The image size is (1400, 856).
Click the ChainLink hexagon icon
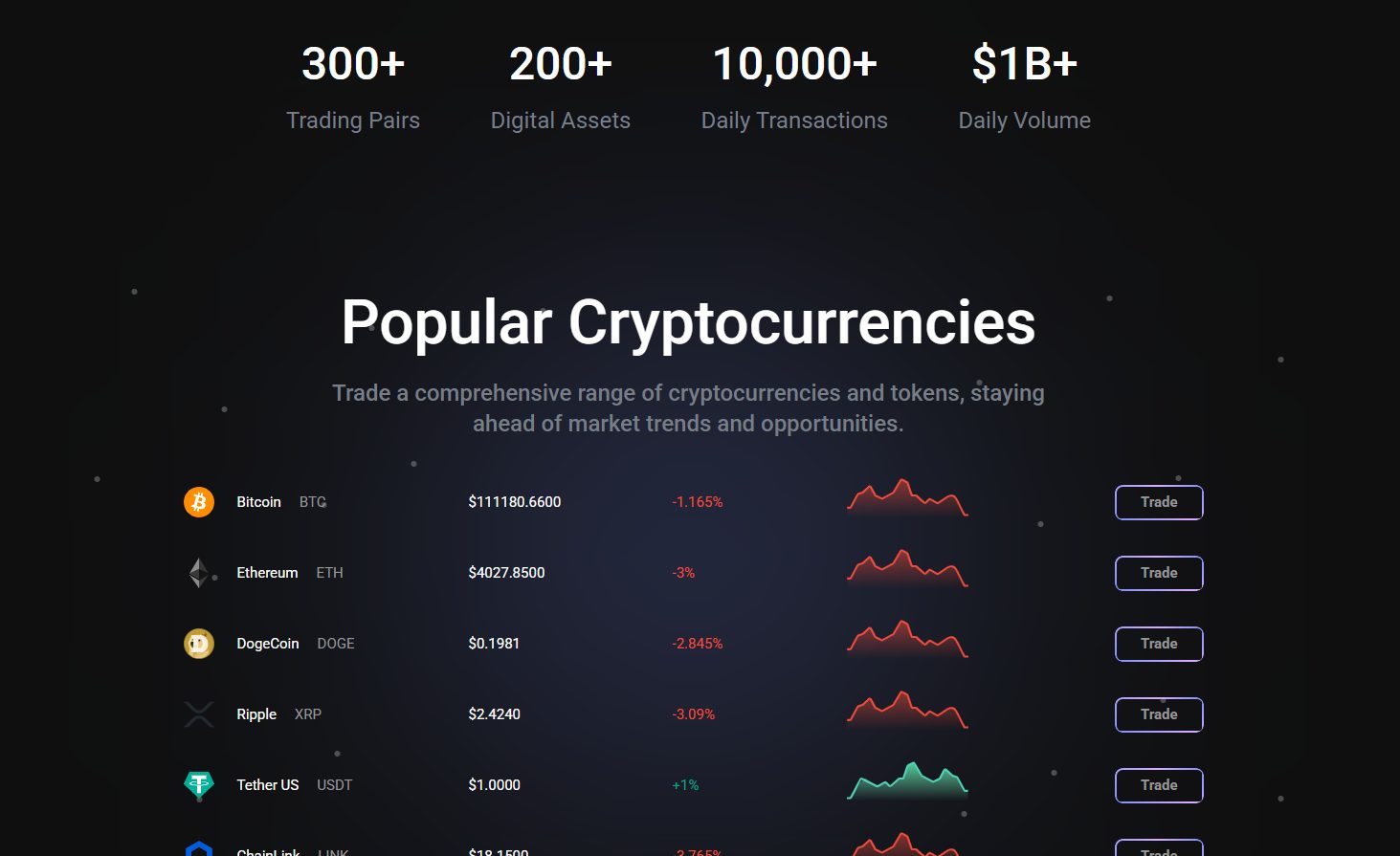click(x=199, y=849)
